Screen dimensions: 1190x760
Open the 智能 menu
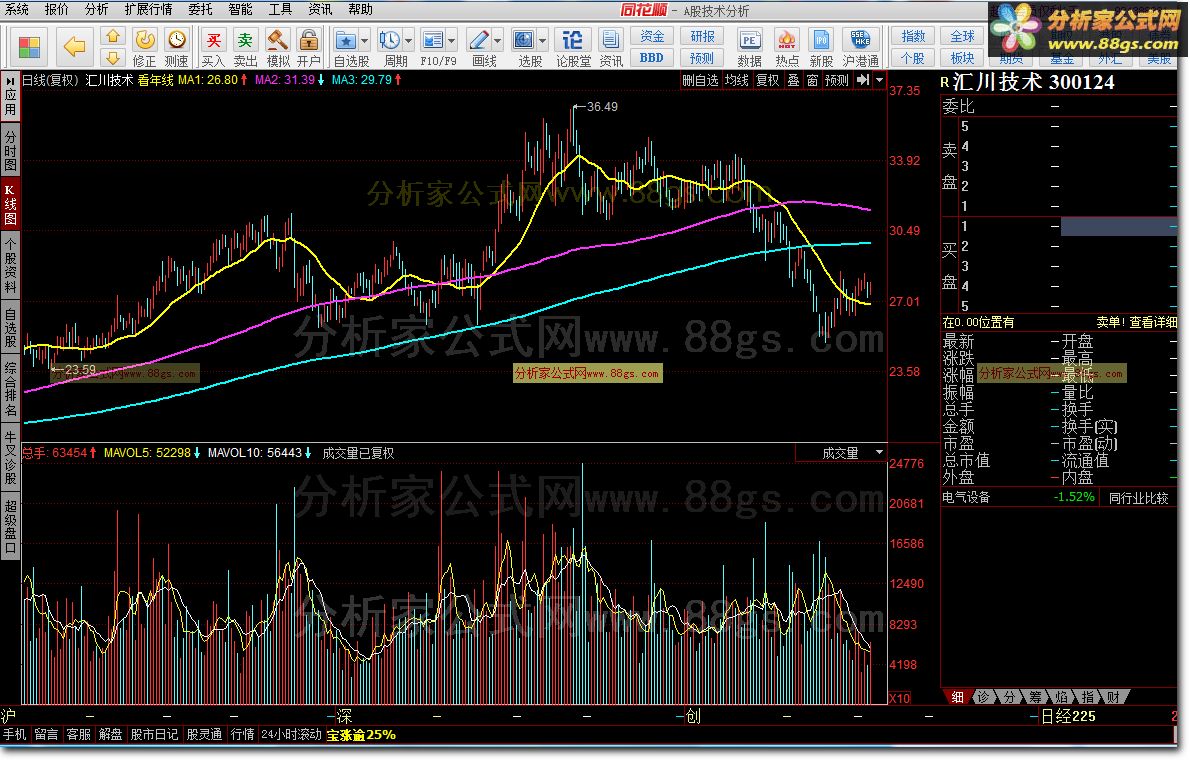[240, 9]
